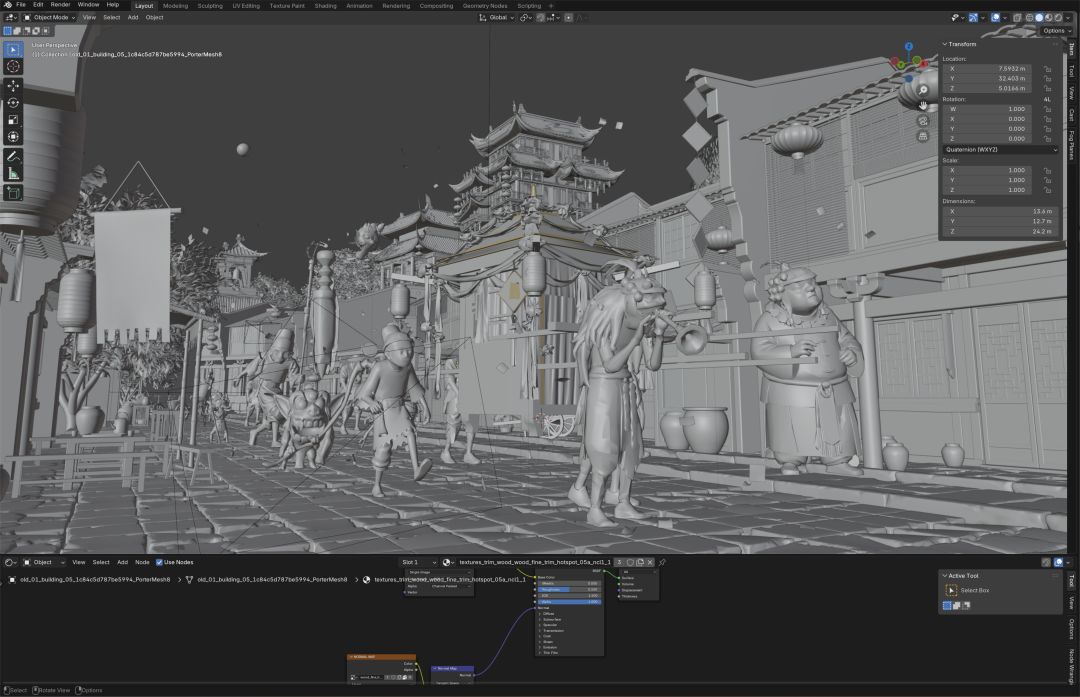Open viewport Add menu
The width and height of the screenshot is (1080, 697).
click(x=133, y=18)
